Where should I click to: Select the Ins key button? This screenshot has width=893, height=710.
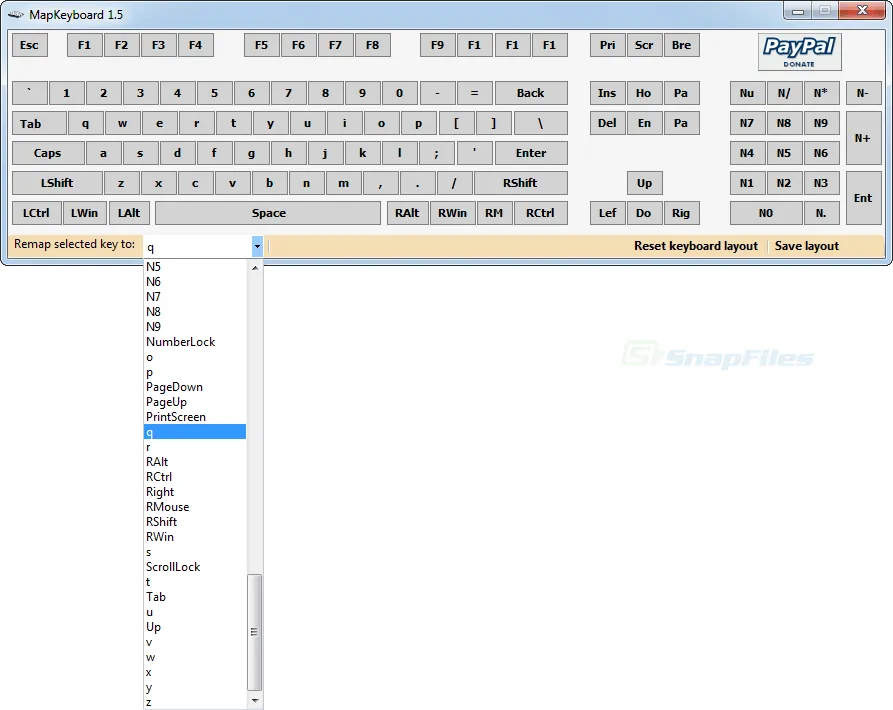click(607, 93)
